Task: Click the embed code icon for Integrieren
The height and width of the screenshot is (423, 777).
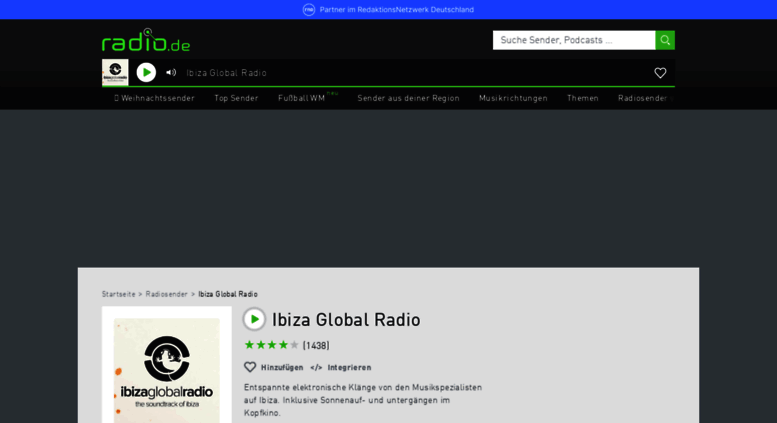Action: click(316, 368)
